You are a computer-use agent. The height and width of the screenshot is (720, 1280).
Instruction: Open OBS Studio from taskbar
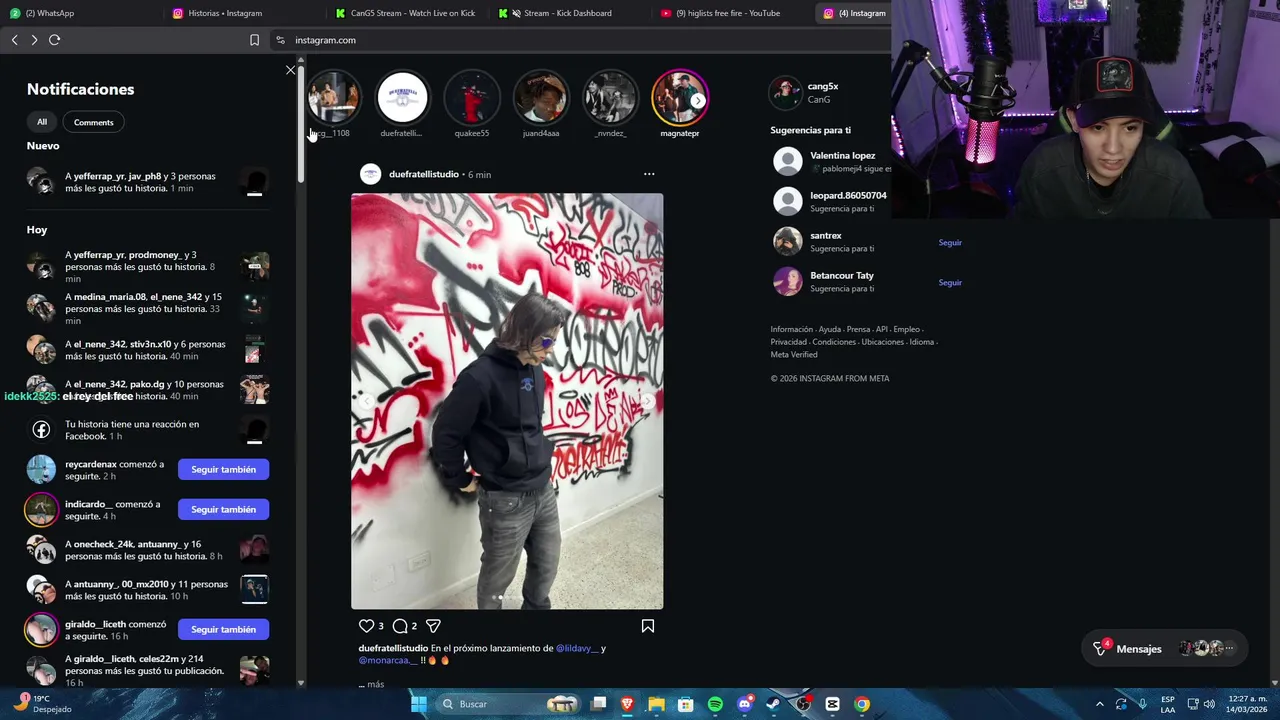803,704
